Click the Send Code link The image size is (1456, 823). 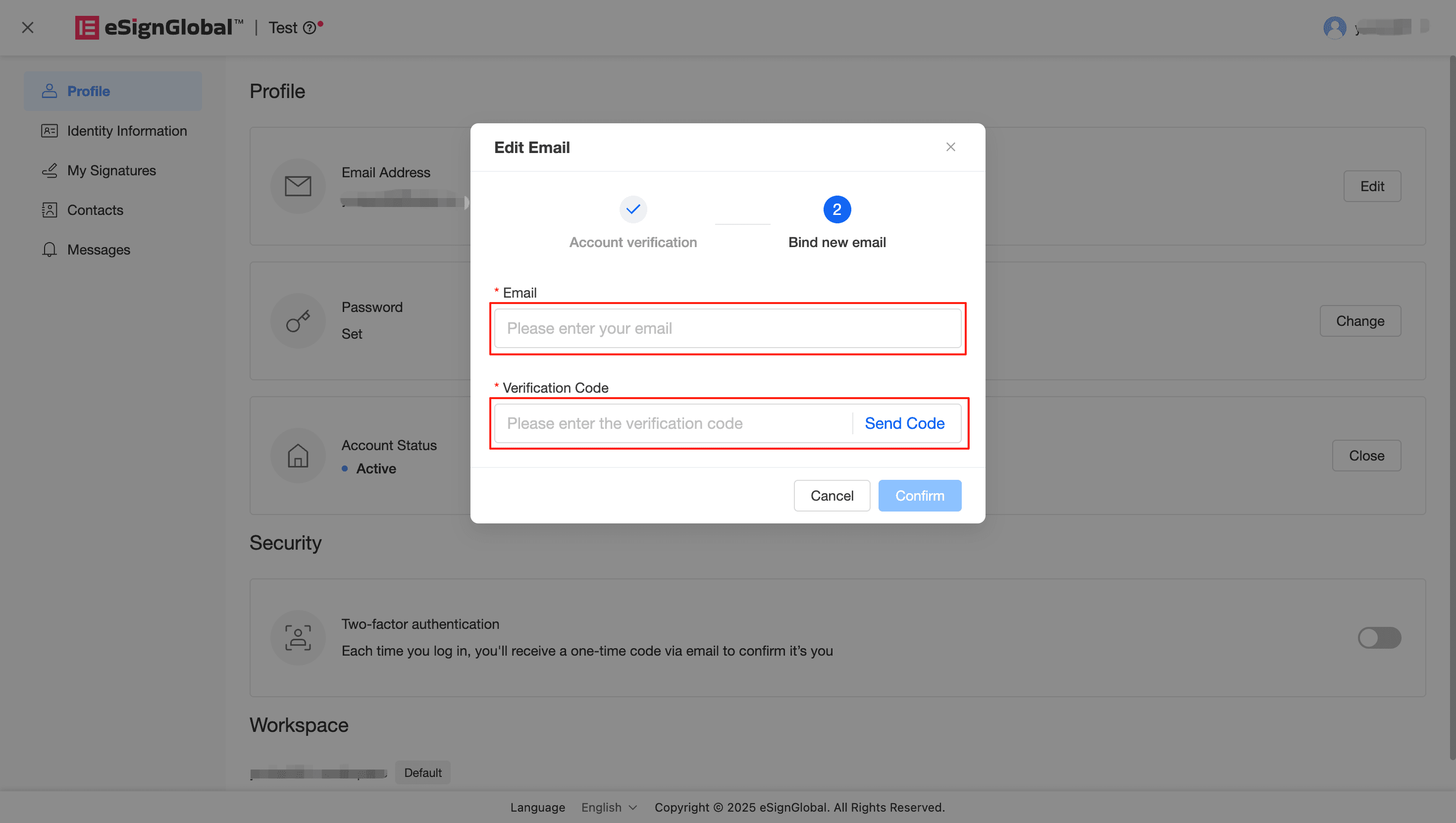[904, 423]
